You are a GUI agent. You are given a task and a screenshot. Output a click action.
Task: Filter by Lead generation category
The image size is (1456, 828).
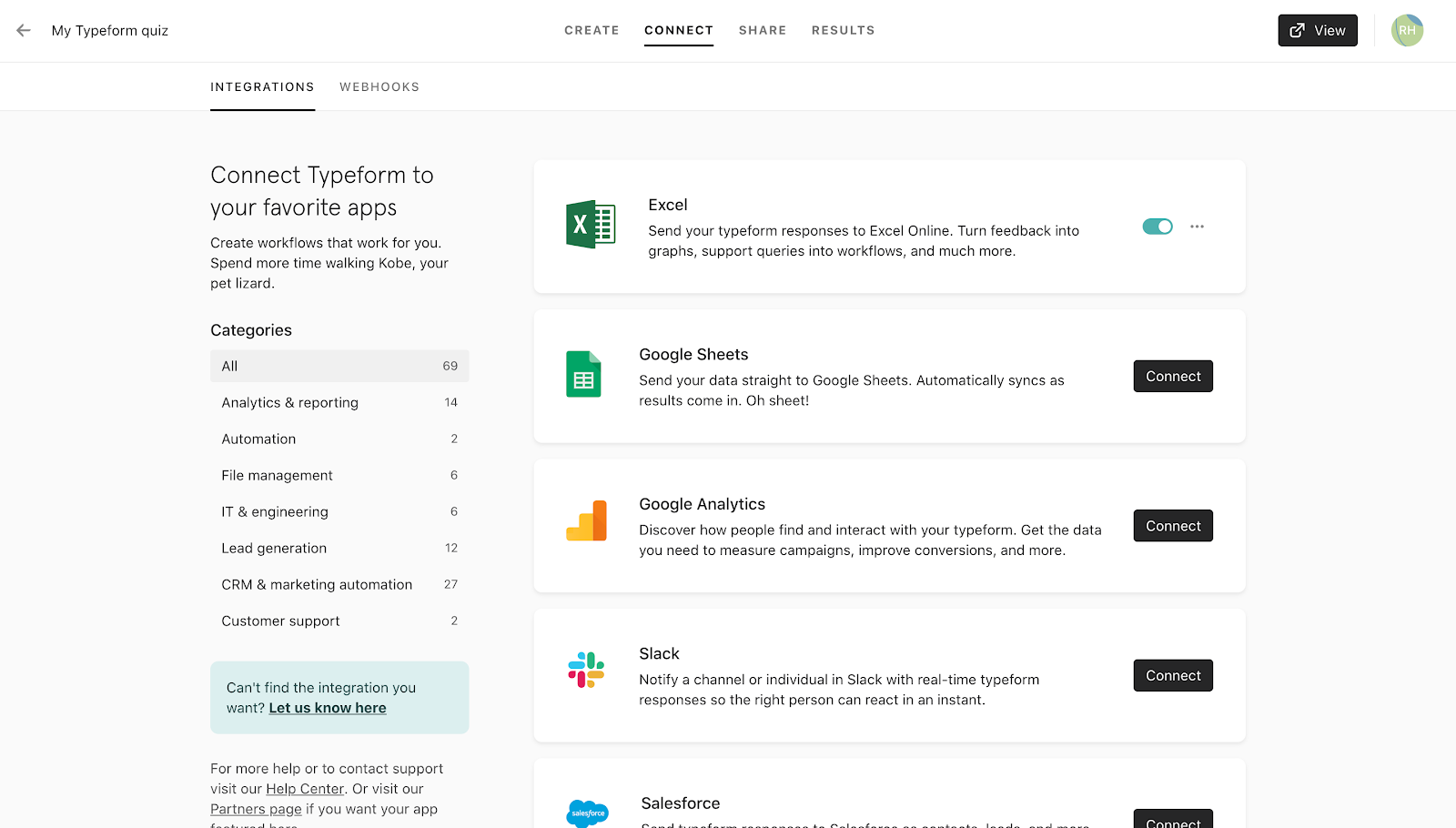339,548
